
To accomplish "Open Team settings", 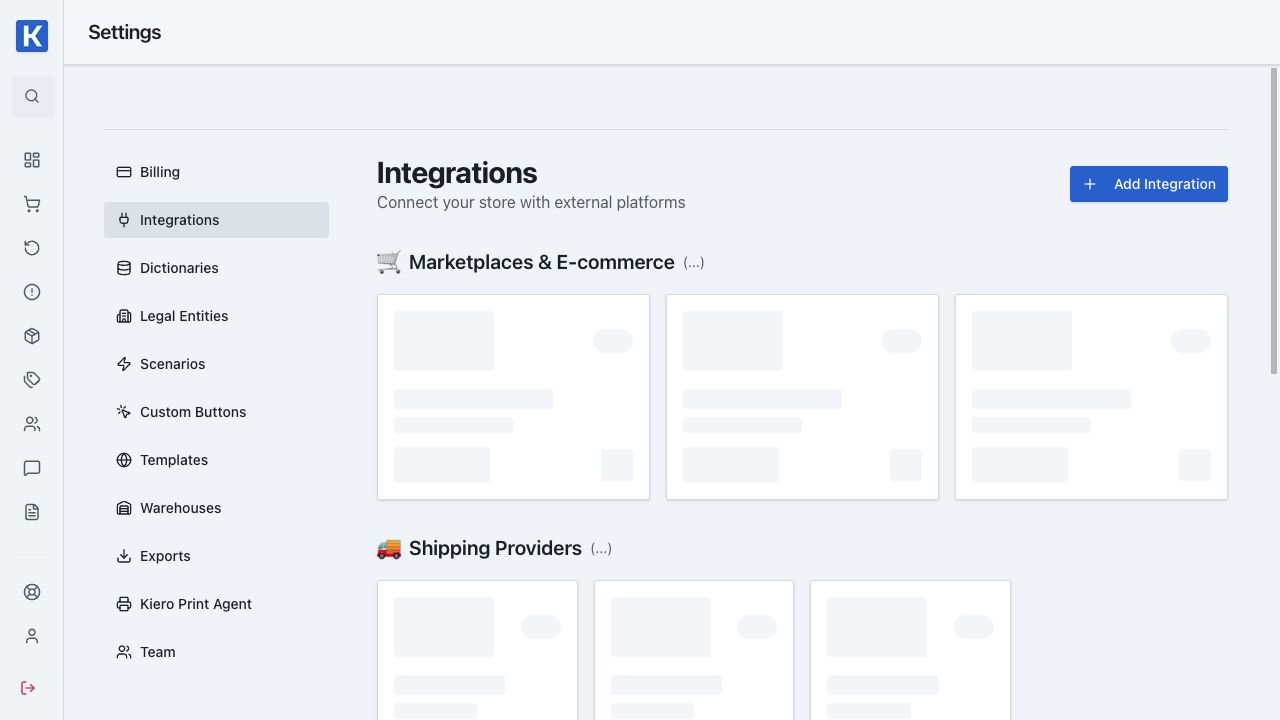I will click(216, 652).
